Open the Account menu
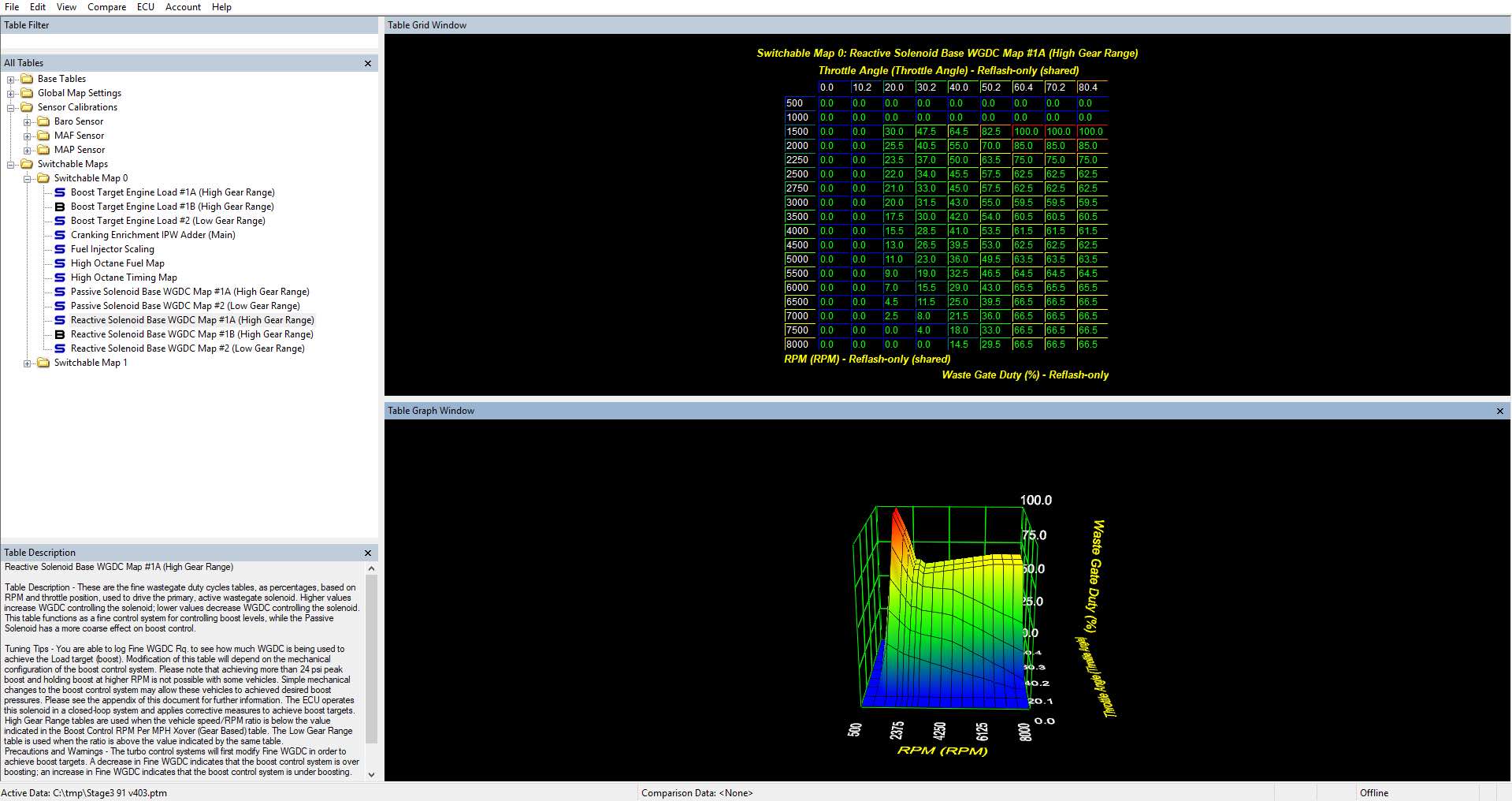This screenshot has width=1512, height=801. tap(183, 6)
